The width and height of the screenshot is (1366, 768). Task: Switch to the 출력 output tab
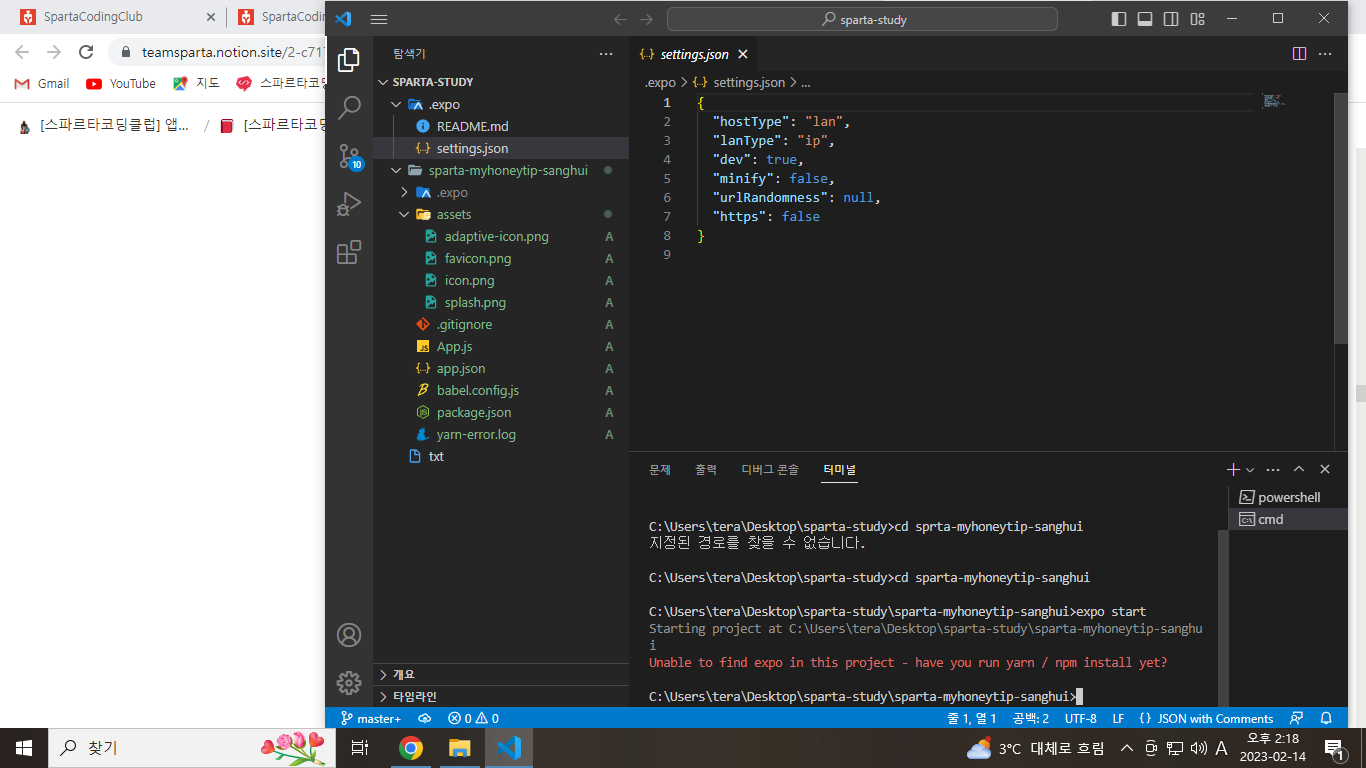tap(706, 469)
